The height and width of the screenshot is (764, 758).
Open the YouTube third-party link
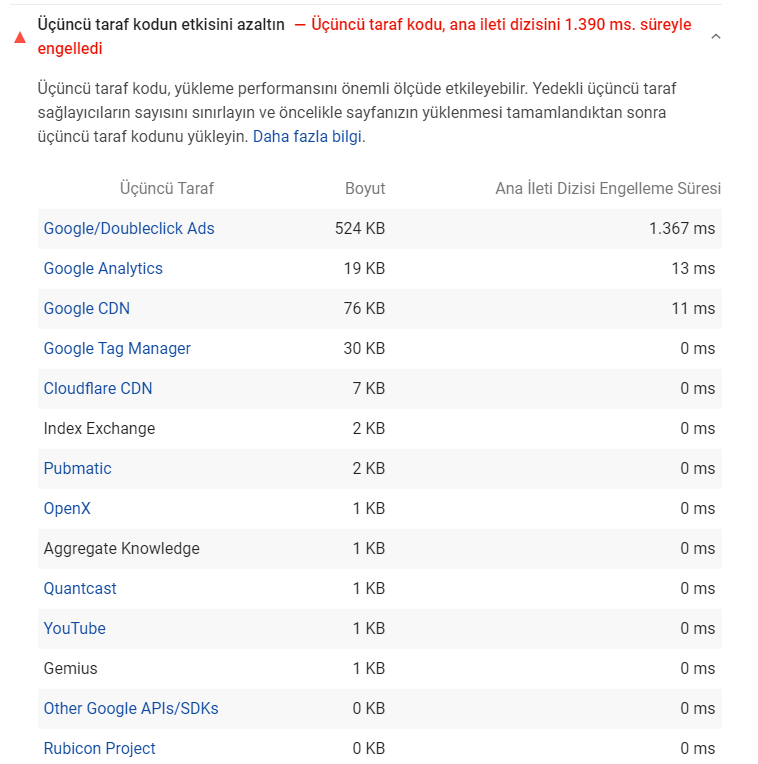coord(75,628)
